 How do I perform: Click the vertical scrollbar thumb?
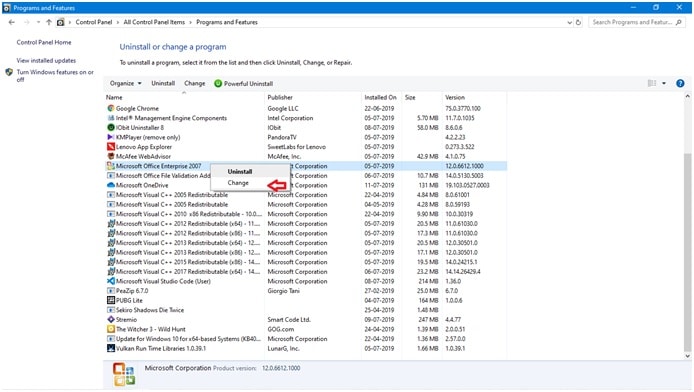click(x=687, y=252)
